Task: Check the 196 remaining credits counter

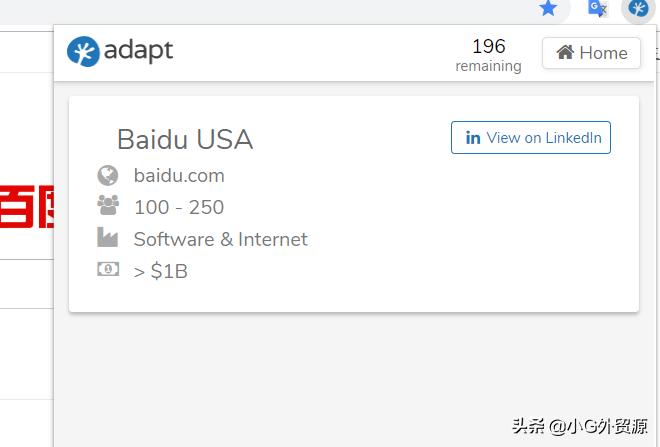Action: pyautogui.click(x=488, y=55)
